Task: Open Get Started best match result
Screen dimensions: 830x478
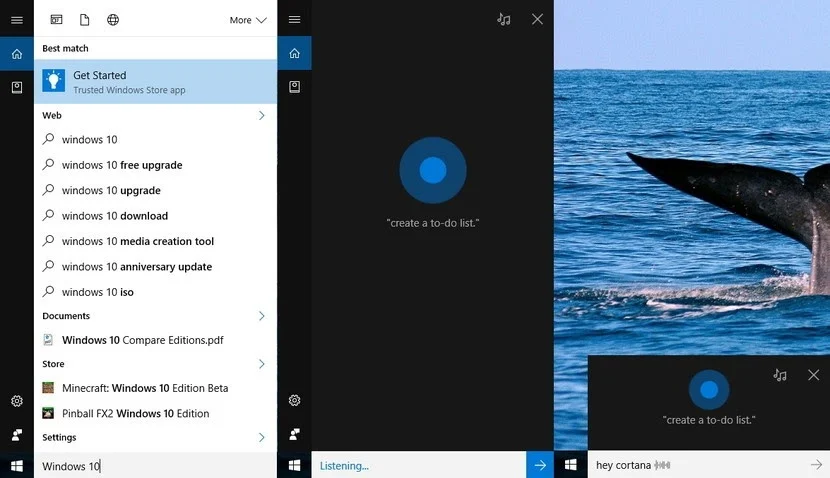Action: [x=156, y=82]
